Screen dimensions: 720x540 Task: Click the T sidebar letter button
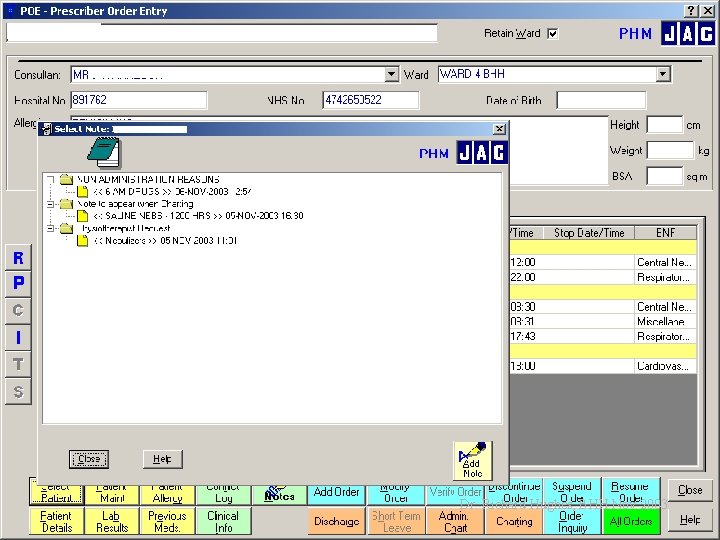point(18,364)
